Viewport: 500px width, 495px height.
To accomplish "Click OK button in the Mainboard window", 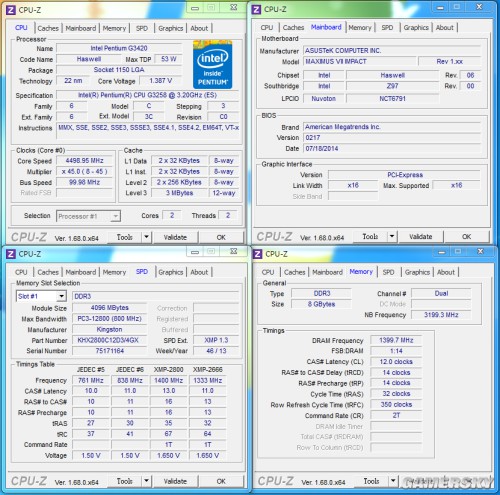I will [x=466, y=237].
